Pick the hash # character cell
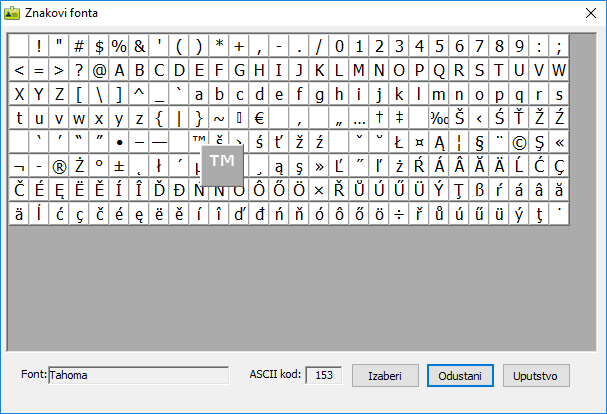The width and height of the screenshot is (607, 414). point(79,46)
